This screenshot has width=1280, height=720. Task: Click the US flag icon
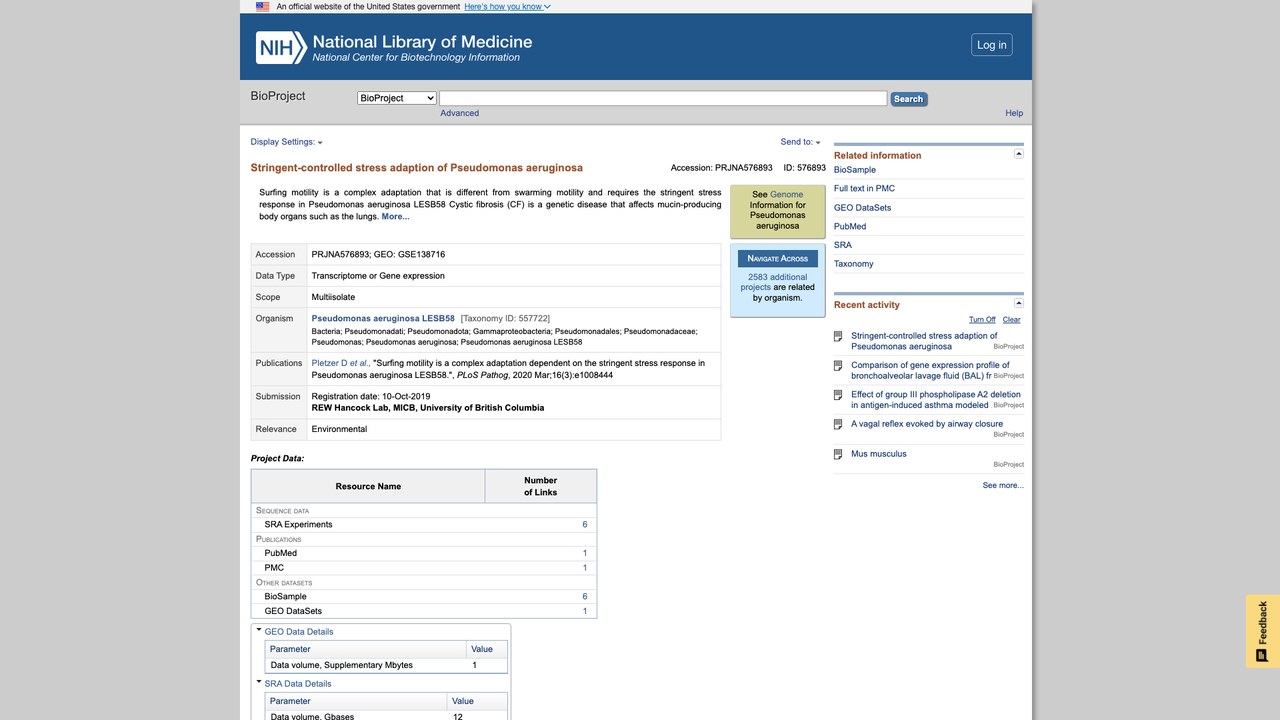coord(263,6)
